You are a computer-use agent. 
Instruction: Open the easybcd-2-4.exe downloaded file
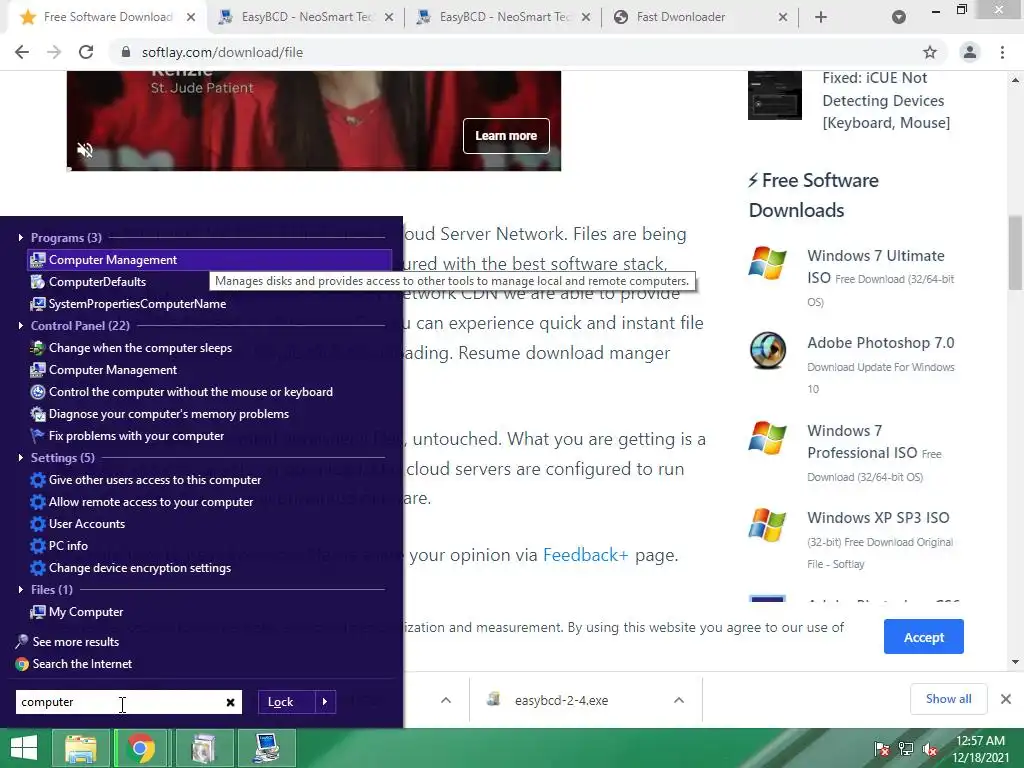(561, 701)
